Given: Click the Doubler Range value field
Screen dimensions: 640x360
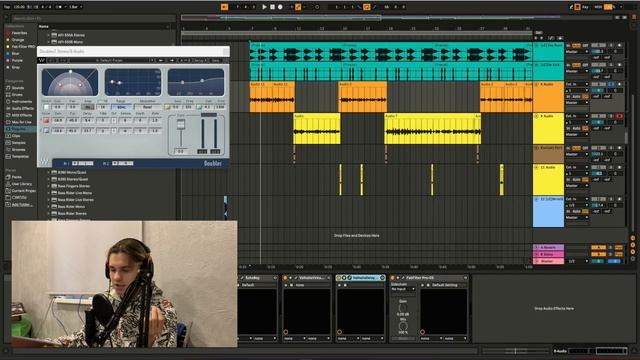Looking at the screenshot, I should click(121, 107).
